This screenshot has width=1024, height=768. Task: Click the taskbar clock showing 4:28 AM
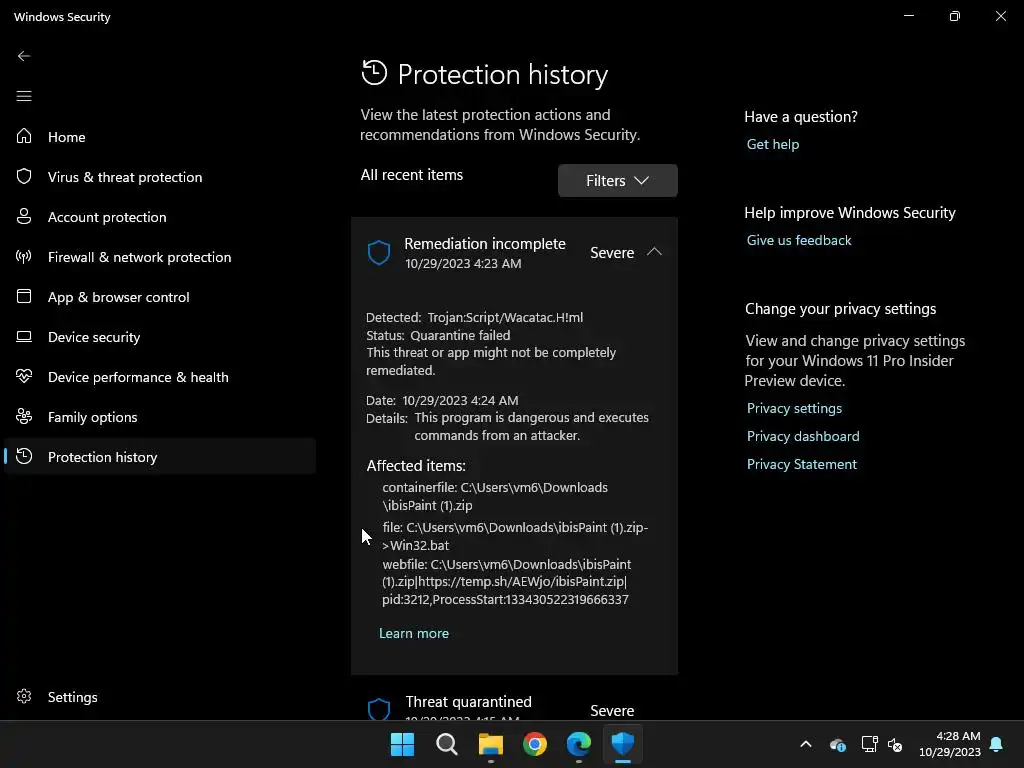tap(950, 744)
